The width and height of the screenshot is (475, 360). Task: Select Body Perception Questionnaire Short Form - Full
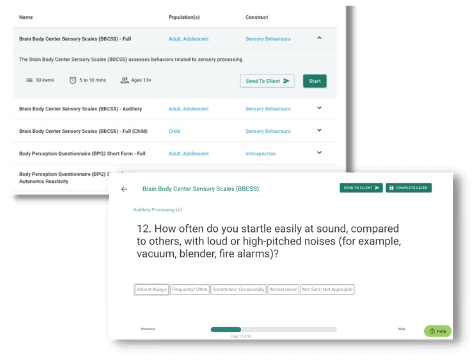(x=82, y=154)
